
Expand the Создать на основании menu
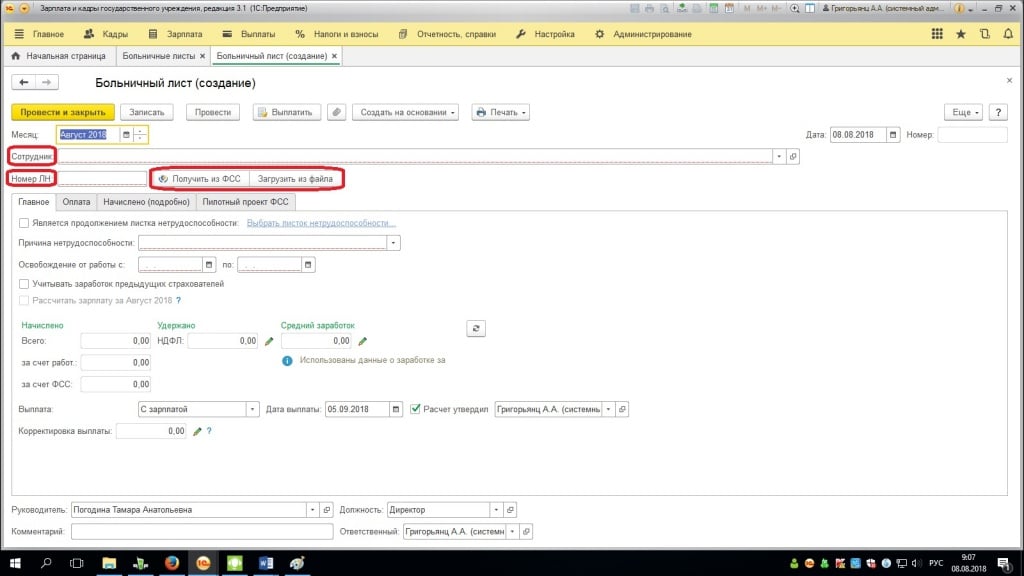tap(409, 112)
